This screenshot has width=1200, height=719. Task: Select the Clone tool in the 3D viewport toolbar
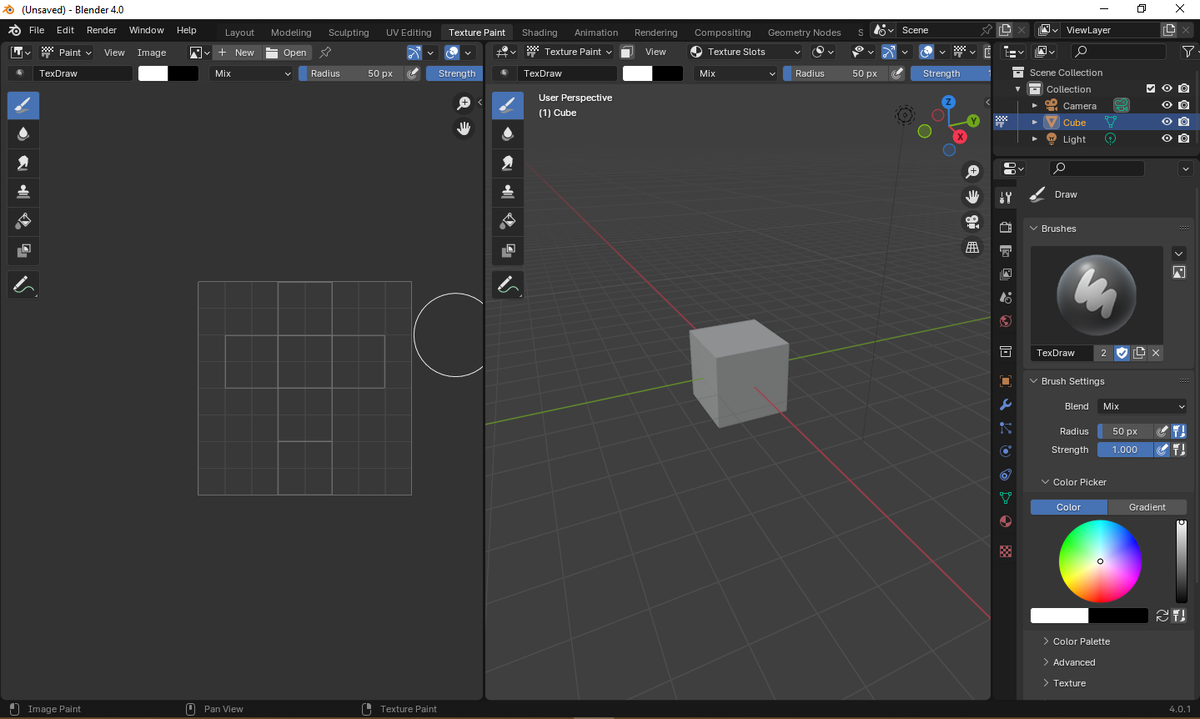click(508, 191)
